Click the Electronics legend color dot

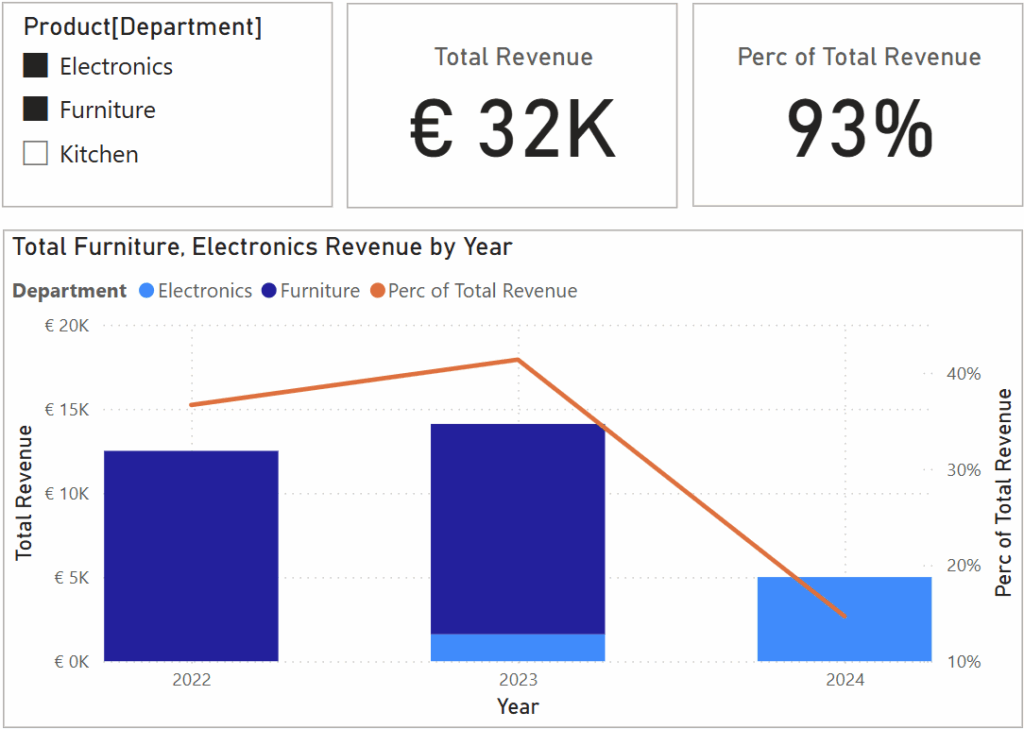click(146, 291)
